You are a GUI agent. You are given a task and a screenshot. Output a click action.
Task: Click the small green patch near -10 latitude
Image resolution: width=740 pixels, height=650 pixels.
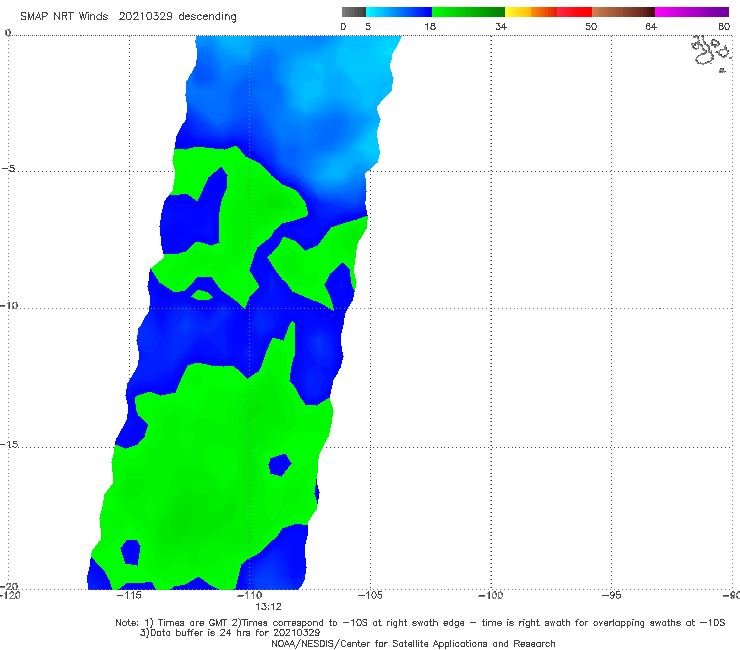click(x=202, y=295)
